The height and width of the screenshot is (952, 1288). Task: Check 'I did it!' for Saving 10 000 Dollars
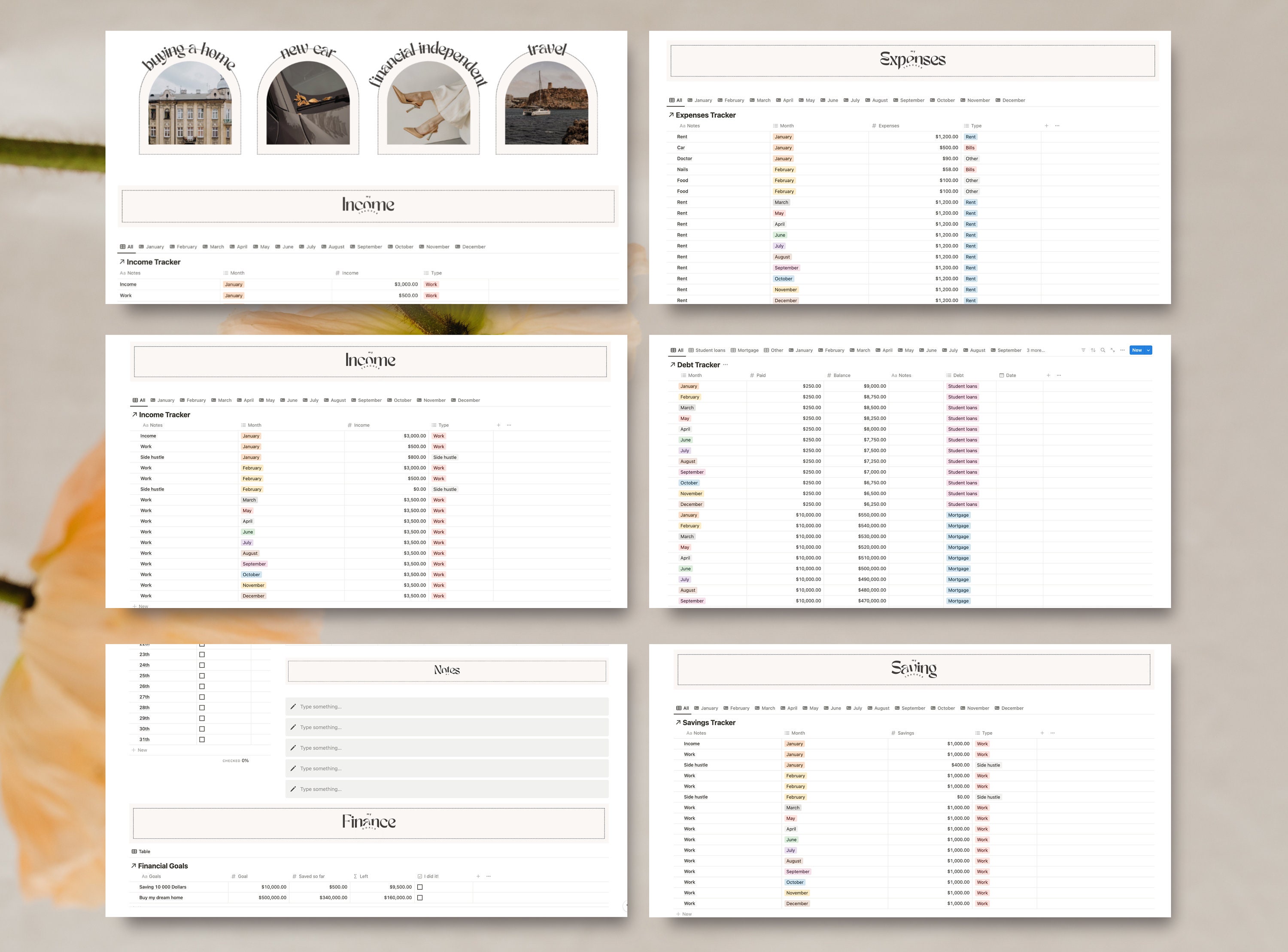pyautogui.click(x=420, y=888)
